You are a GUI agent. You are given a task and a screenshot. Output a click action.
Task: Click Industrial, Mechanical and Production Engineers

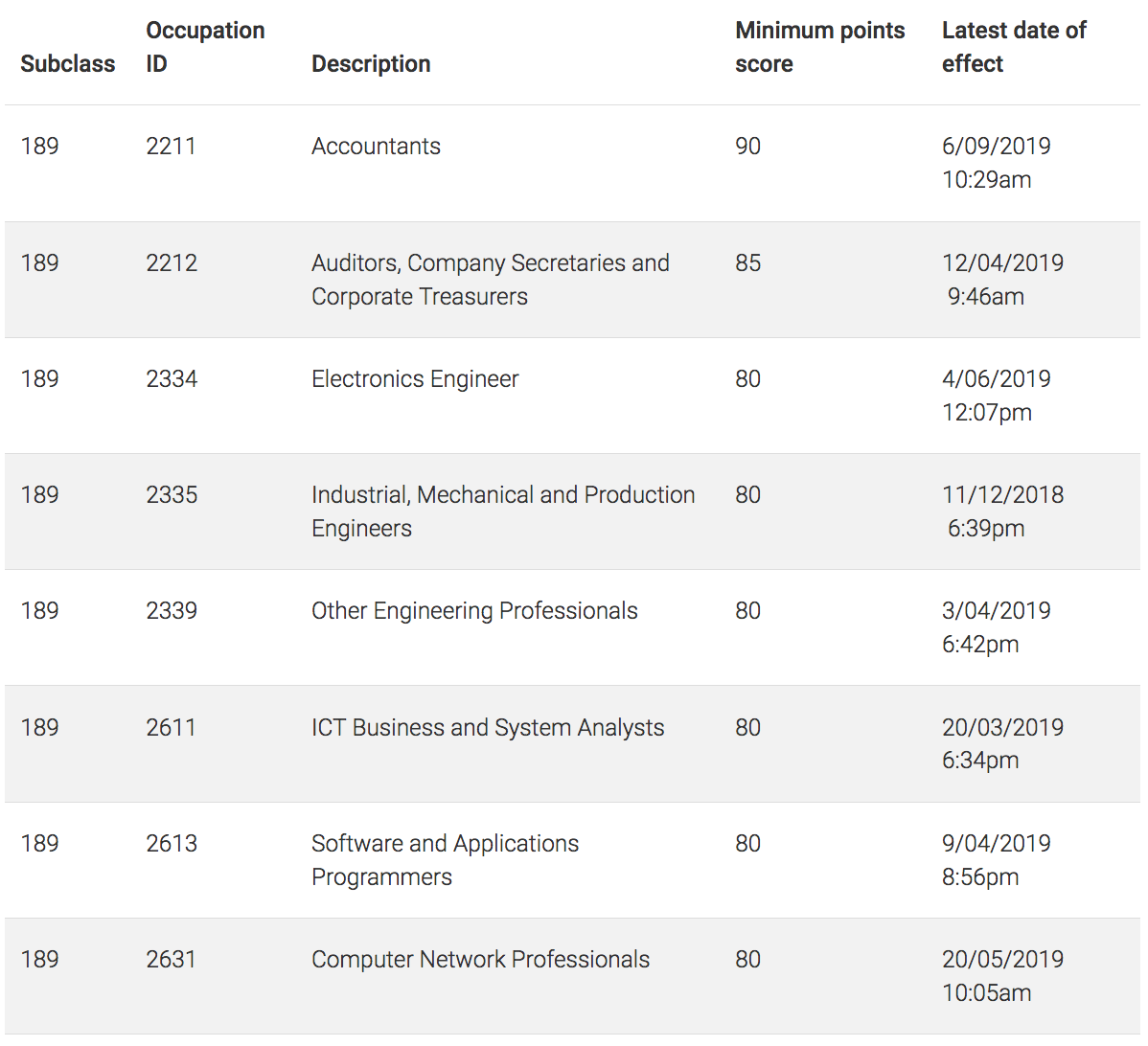coord(503,512)
